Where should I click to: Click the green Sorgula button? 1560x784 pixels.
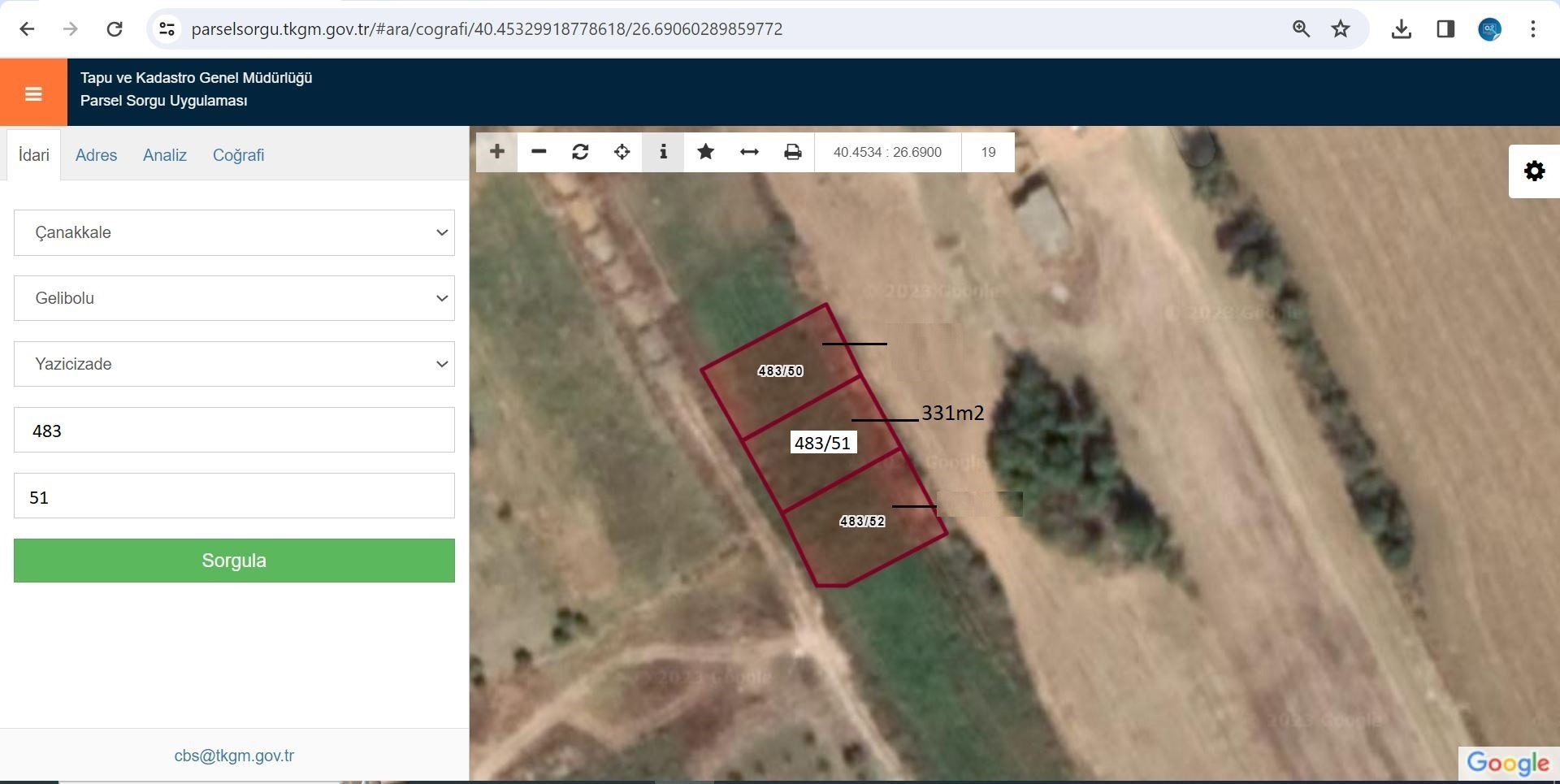point(234,561)
